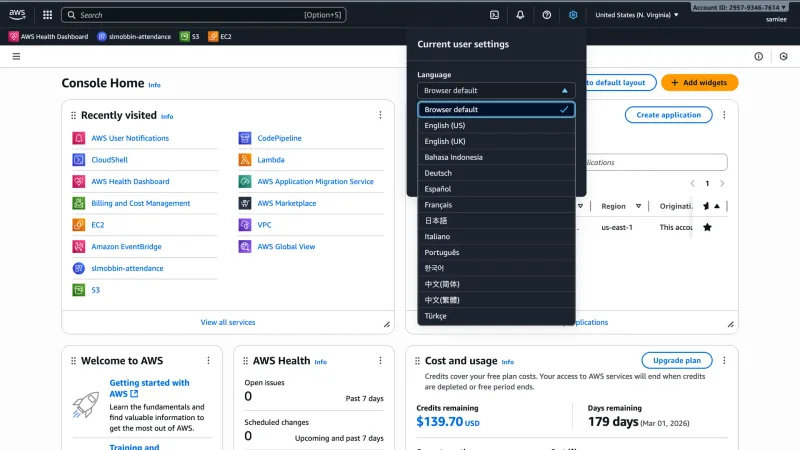Click the Recently visited widget drag handle
800x450 pixels.
click(73, 115)
